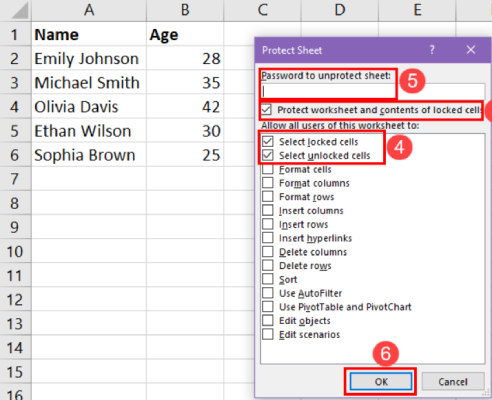Select row 10 header

pos(15,251)
